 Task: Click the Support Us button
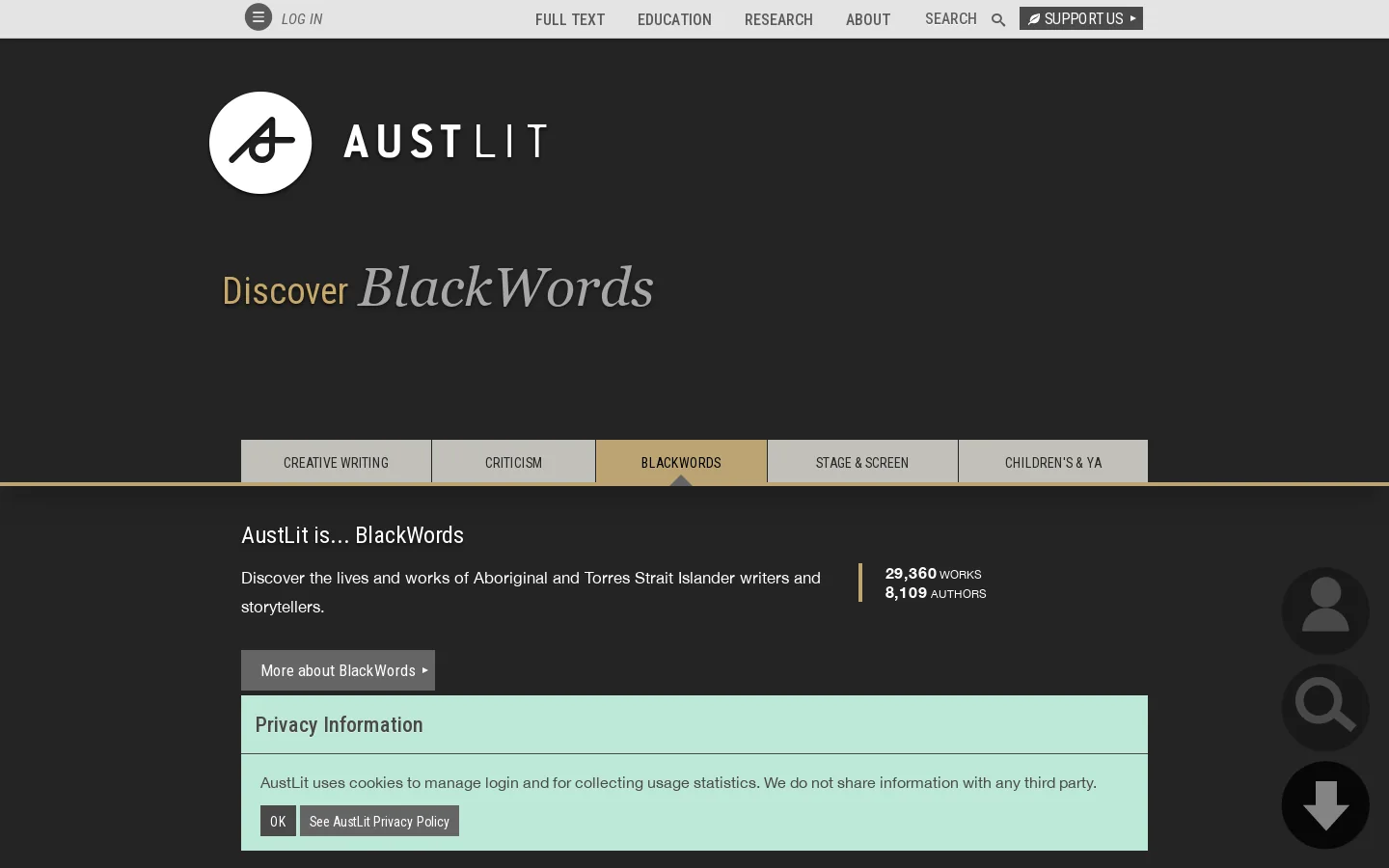(x=1081, y=18)
